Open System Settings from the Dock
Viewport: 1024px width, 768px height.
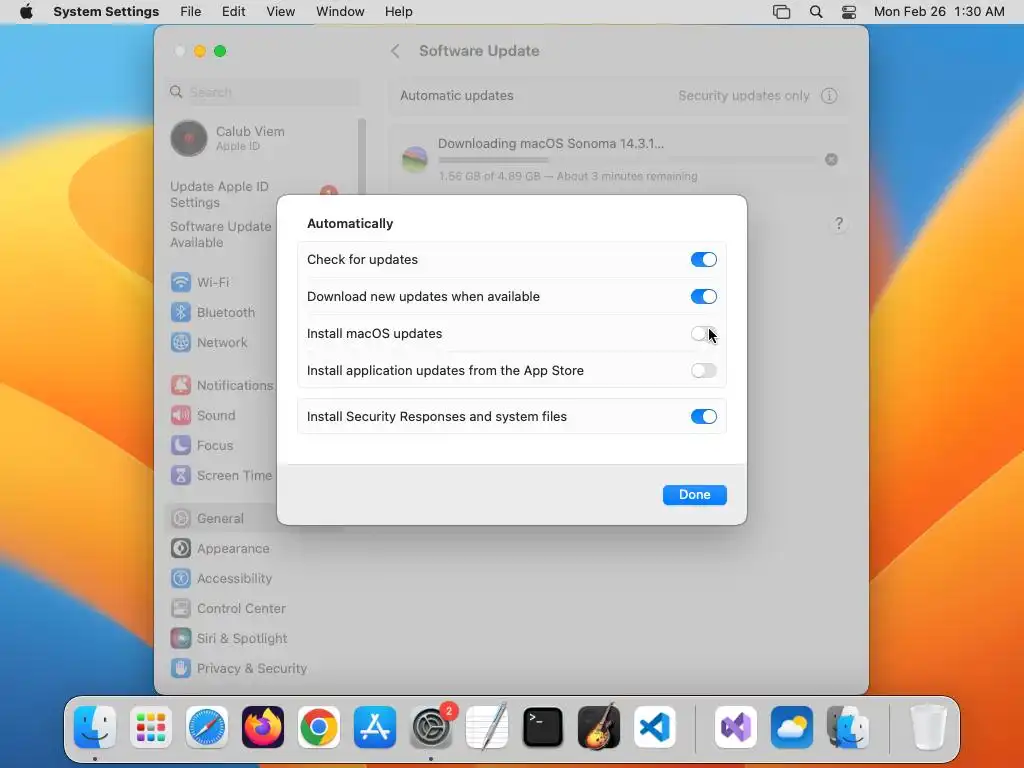[431, 727]
